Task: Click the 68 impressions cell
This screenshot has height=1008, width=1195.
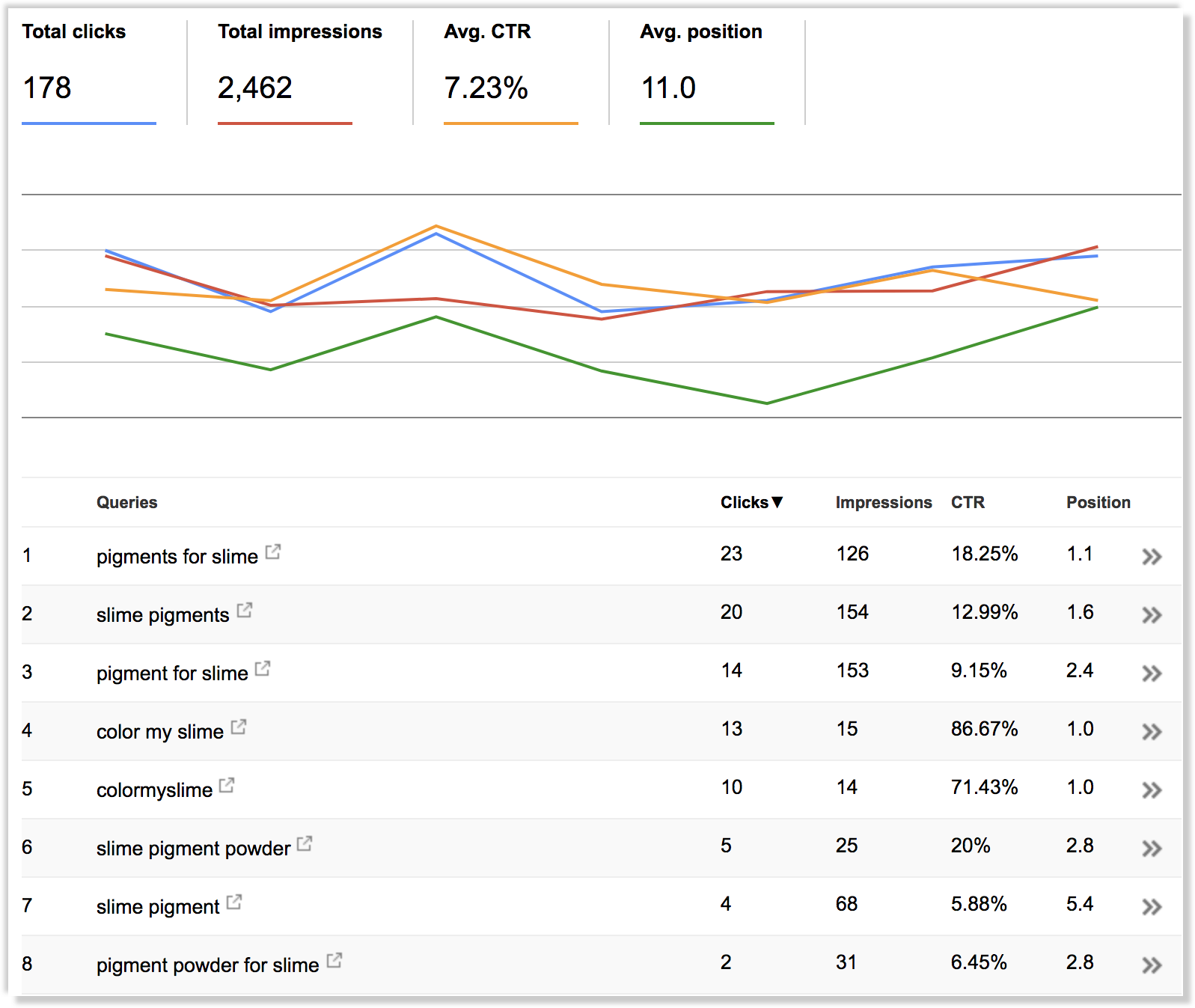Action: pos(846,904)
